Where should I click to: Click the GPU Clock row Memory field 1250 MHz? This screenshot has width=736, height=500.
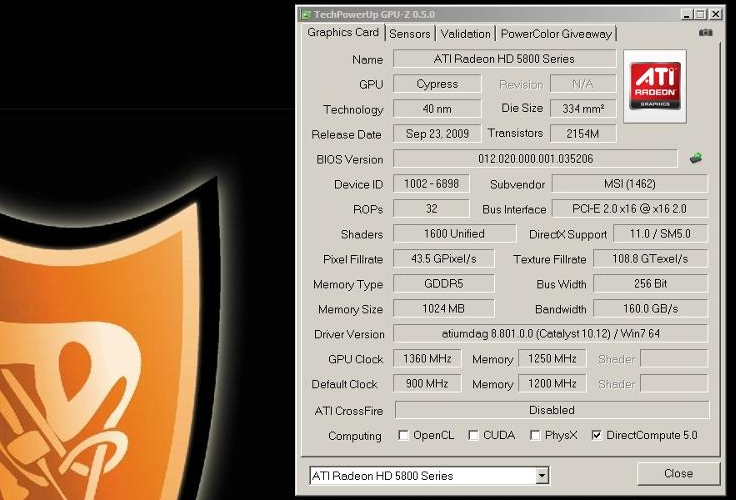(x=552, y=358)
